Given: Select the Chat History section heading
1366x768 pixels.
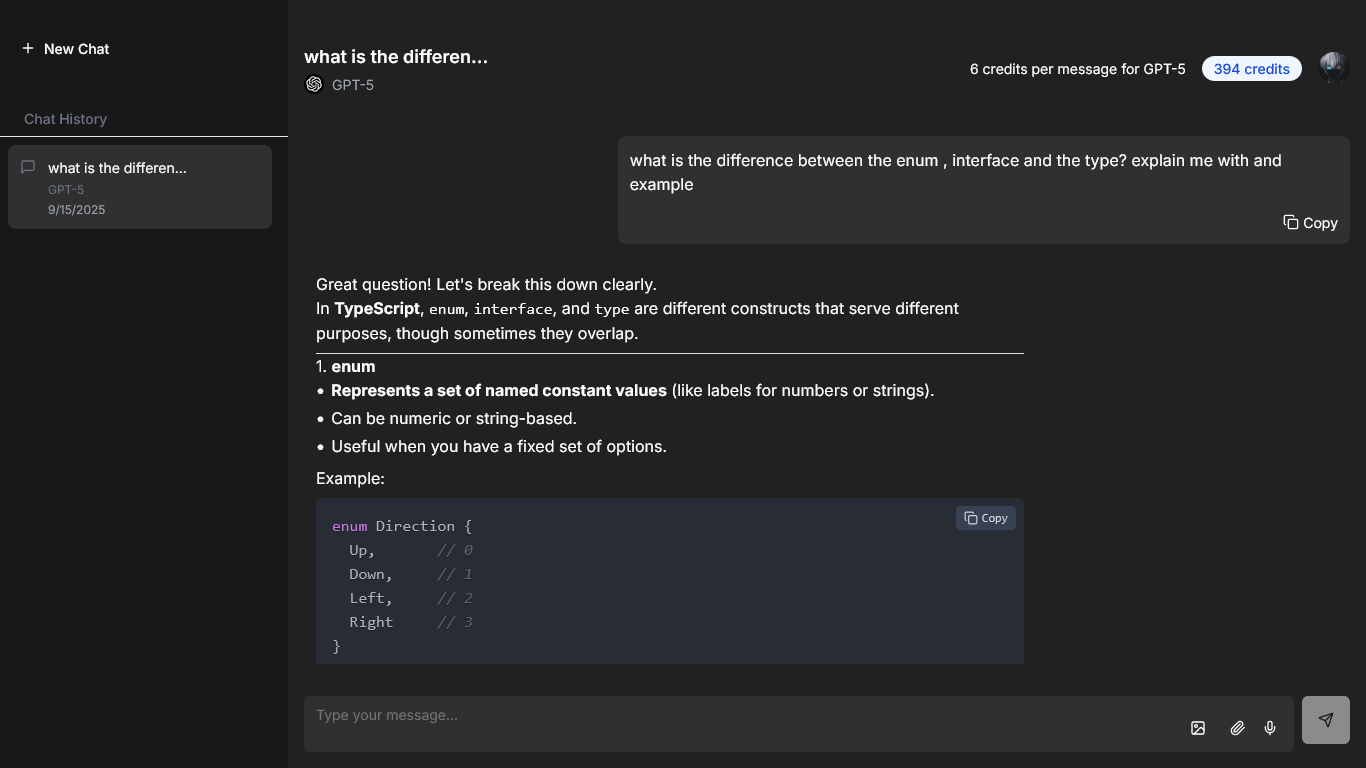Looking at the screenshot, I should (x=66, y=119).
